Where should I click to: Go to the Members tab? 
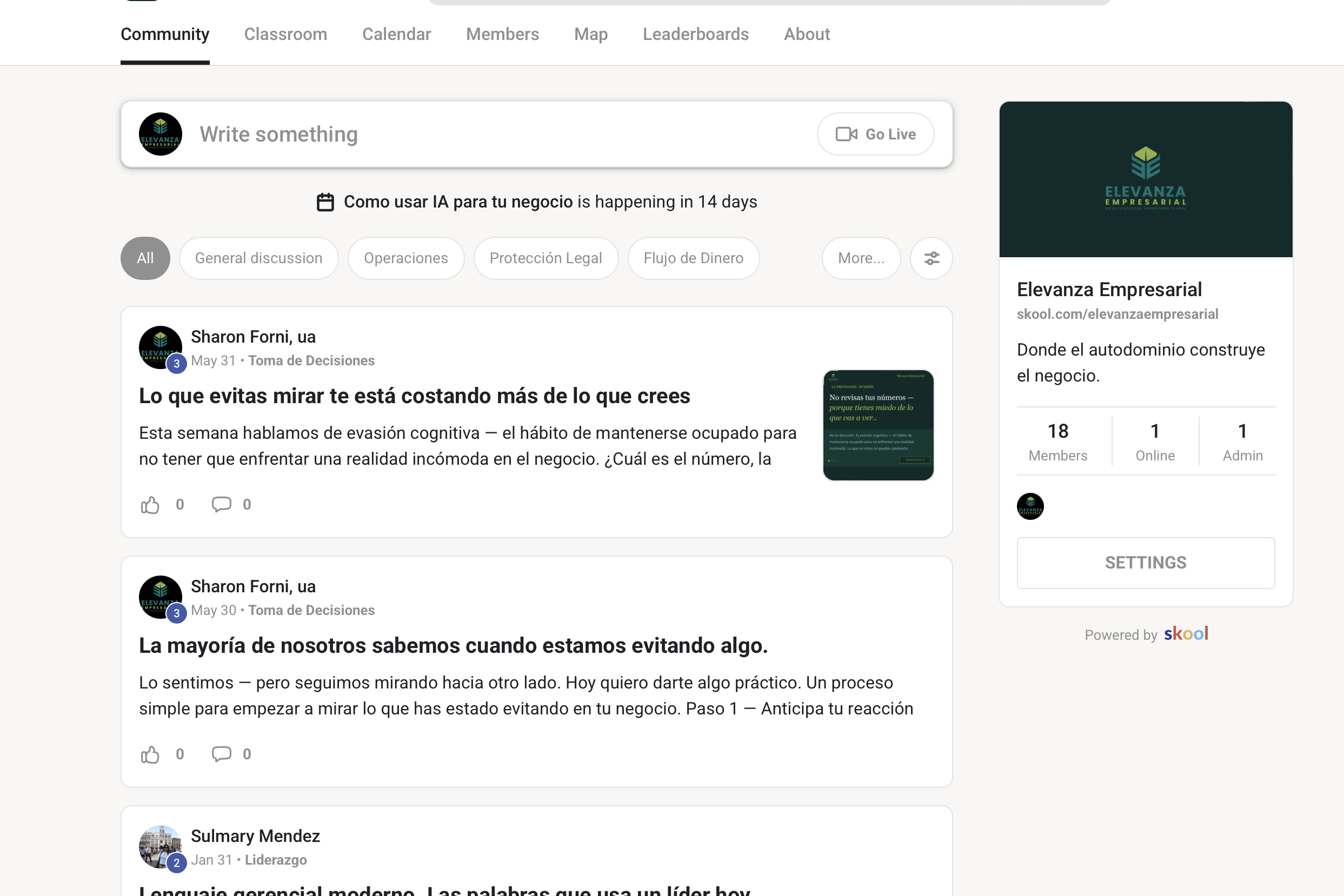502,34
